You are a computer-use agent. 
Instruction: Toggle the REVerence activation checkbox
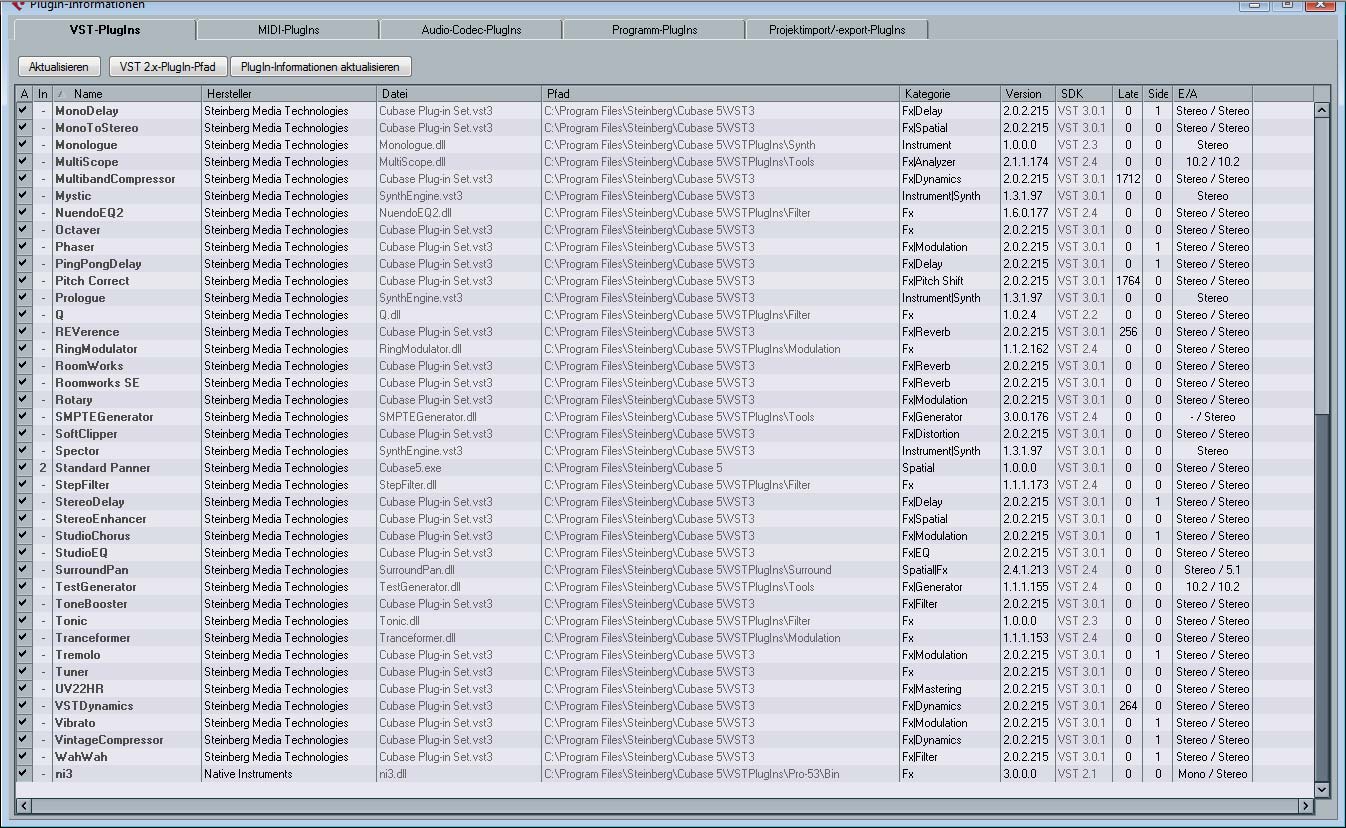pyautogui.click(x=24, y=332)
